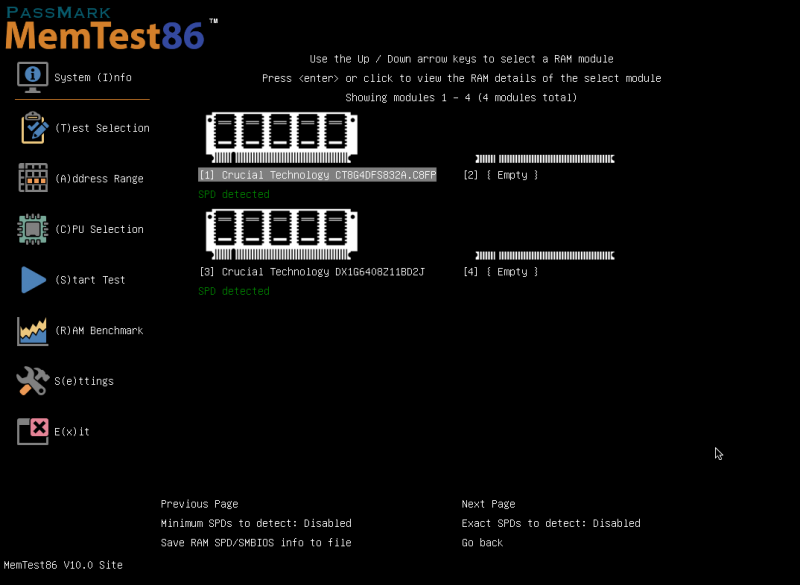Screen dimensions: 800x585
Task: Click the Start Test play arrow icon
Action: pyautogui.click(x=34, y=279)
